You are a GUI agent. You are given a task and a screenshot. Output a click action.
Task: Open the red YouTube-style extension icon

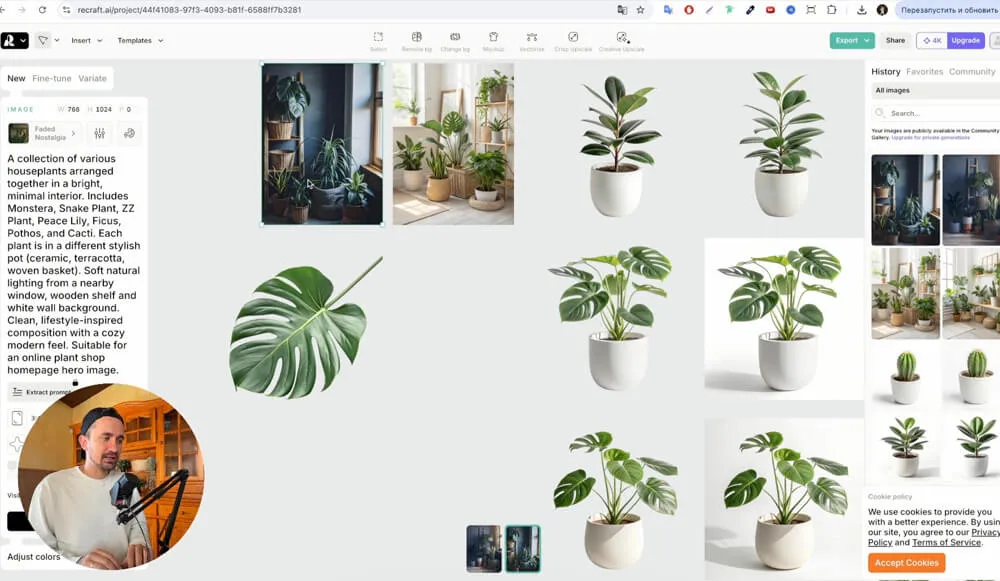point(770,10)
